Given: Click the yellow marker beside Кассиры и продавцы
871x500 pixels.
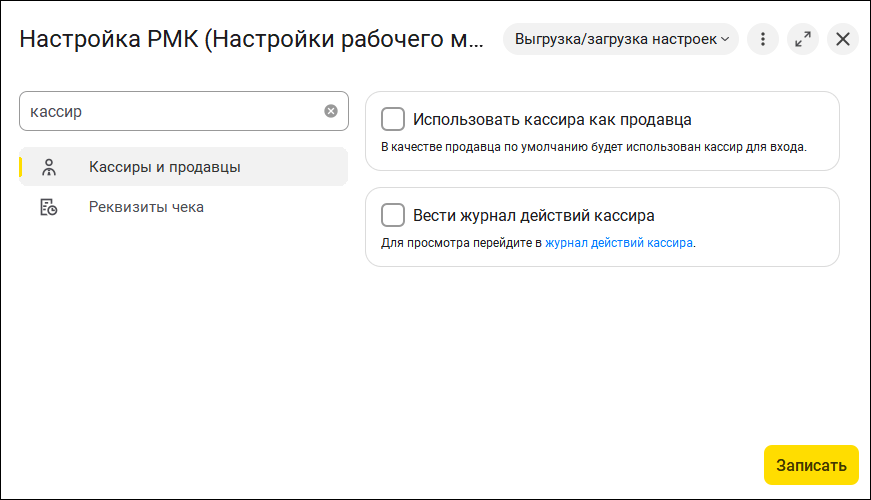Looking at the screenshot, I should point(21,167).
